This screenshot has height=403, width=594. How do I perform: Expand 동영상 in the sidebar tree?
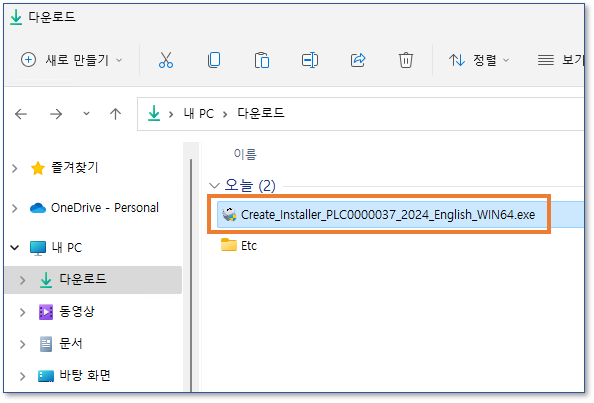[x=22, y=312]
